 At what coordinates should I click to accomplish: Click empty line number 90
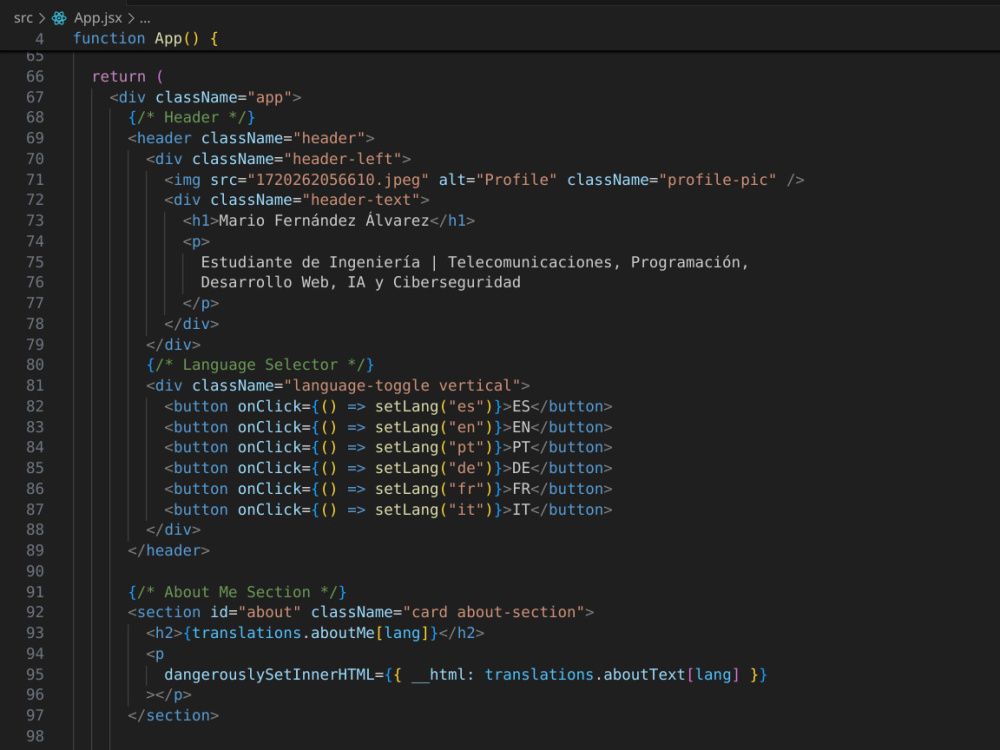(35, 571)
